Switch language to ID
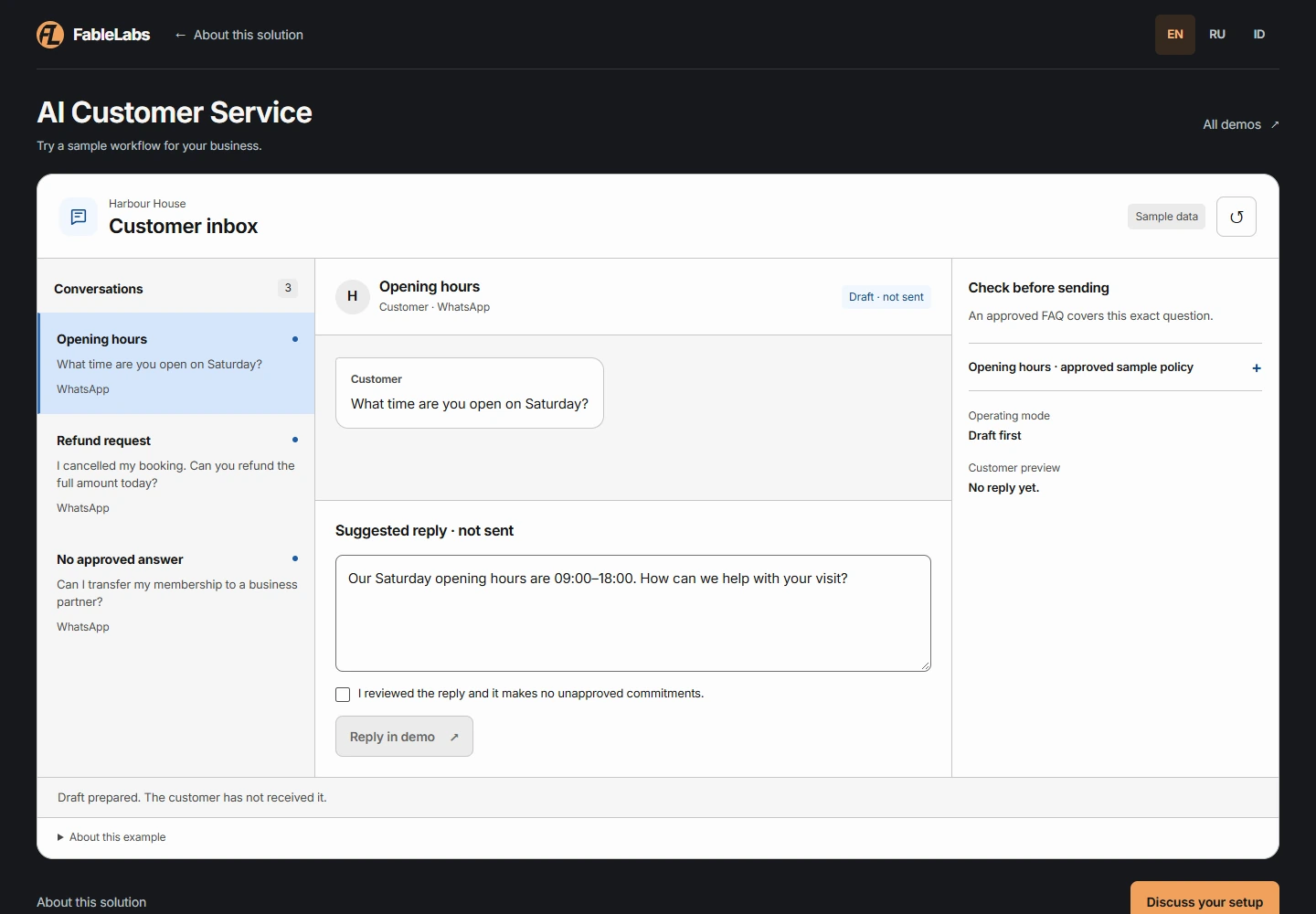The height and width of the screenshot is (914, 1316). click(x=1259, y=35)
